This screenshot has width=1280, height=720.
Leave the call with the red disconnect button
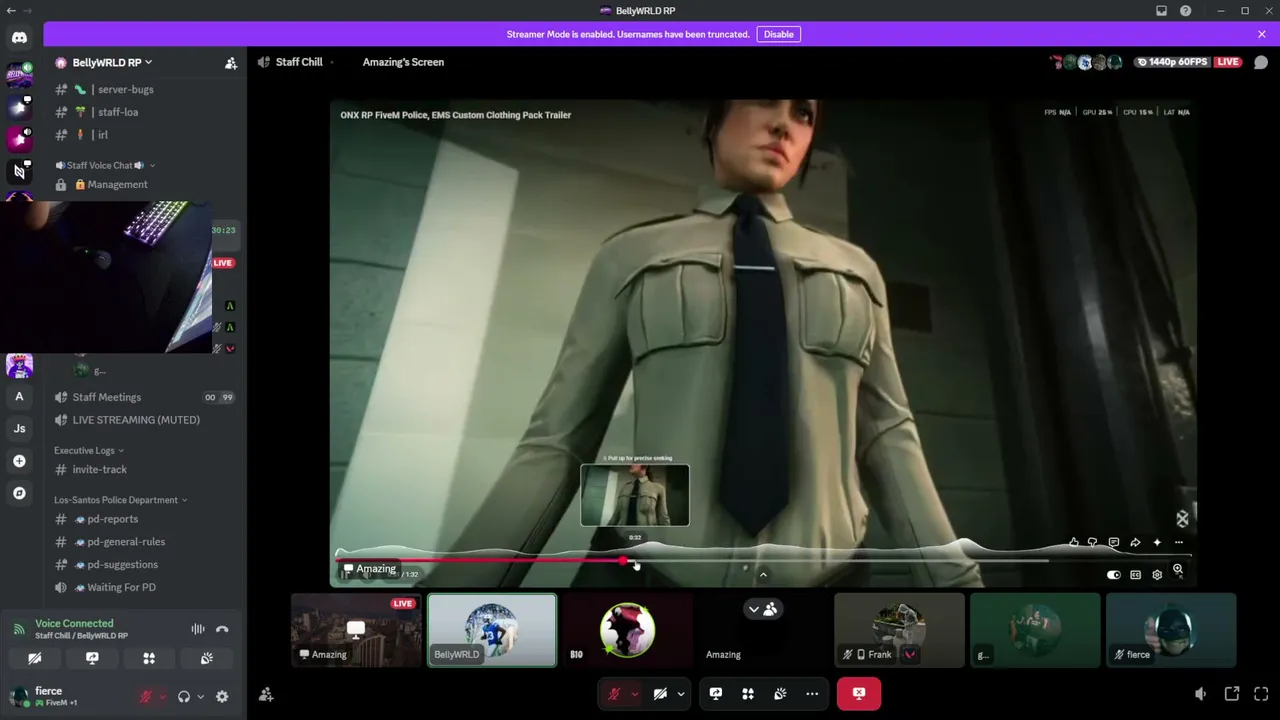pyautogui.click(x=859, y=694)
